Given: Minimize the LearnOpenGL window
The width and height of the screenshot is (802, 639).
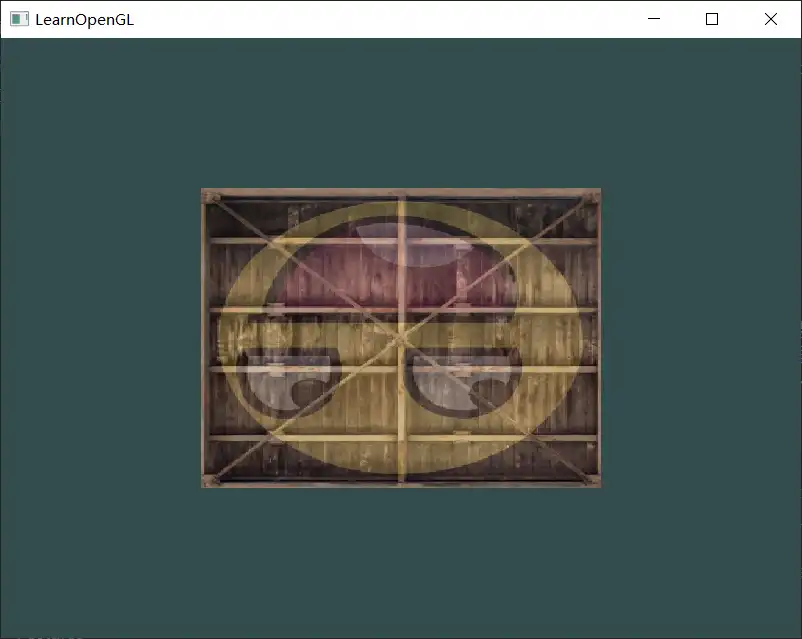Looking at the screenshot, I should [654, 19].
